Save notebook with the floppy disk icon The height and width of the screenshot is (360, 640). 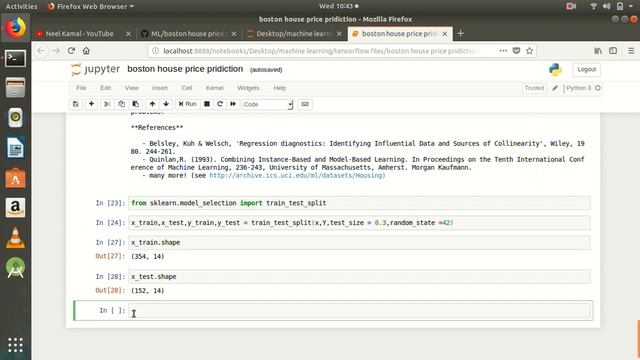point(76,104)
